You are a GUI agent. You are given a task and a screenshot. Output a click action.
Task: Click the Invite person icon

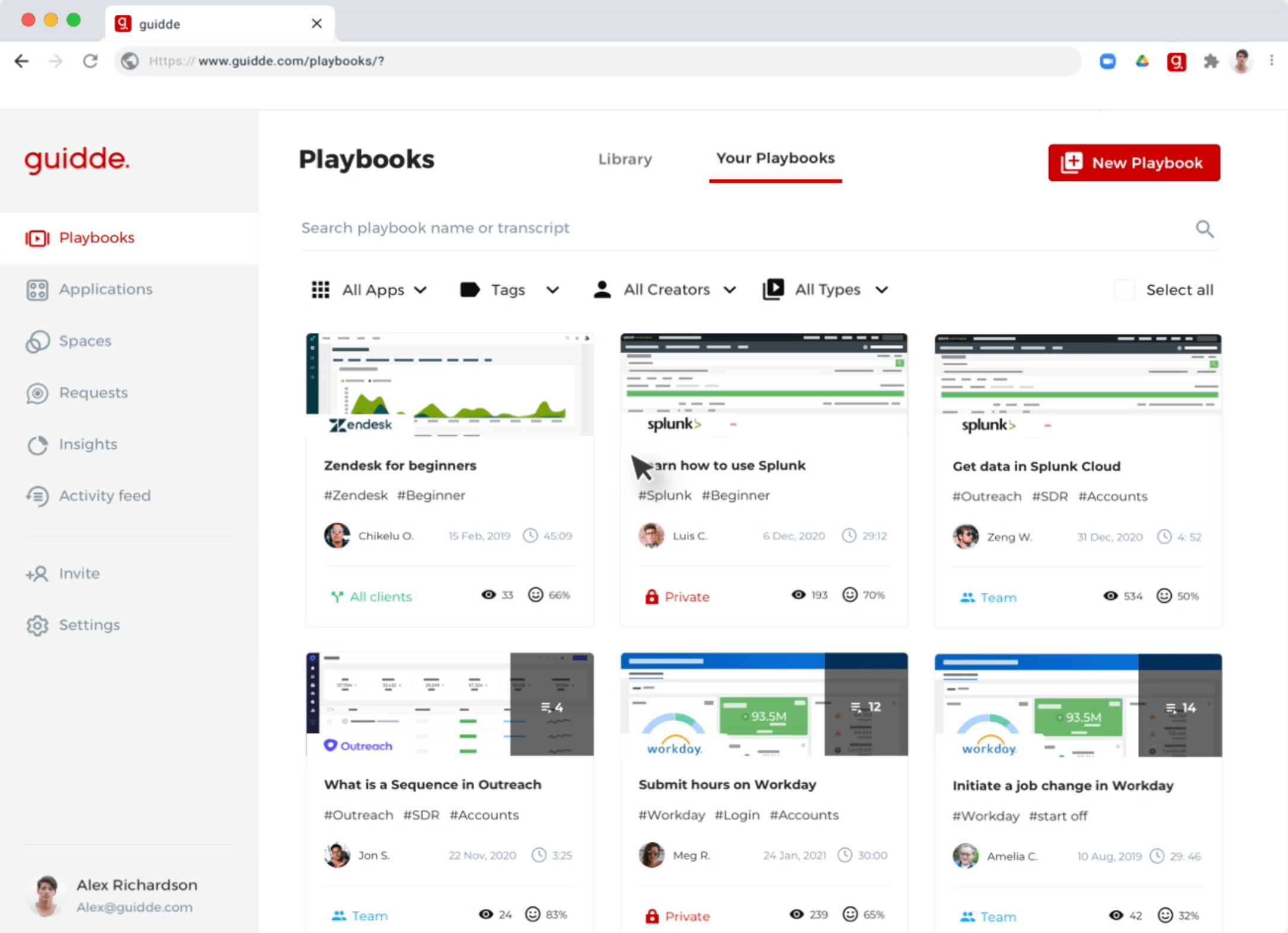[x=37, y=574]
